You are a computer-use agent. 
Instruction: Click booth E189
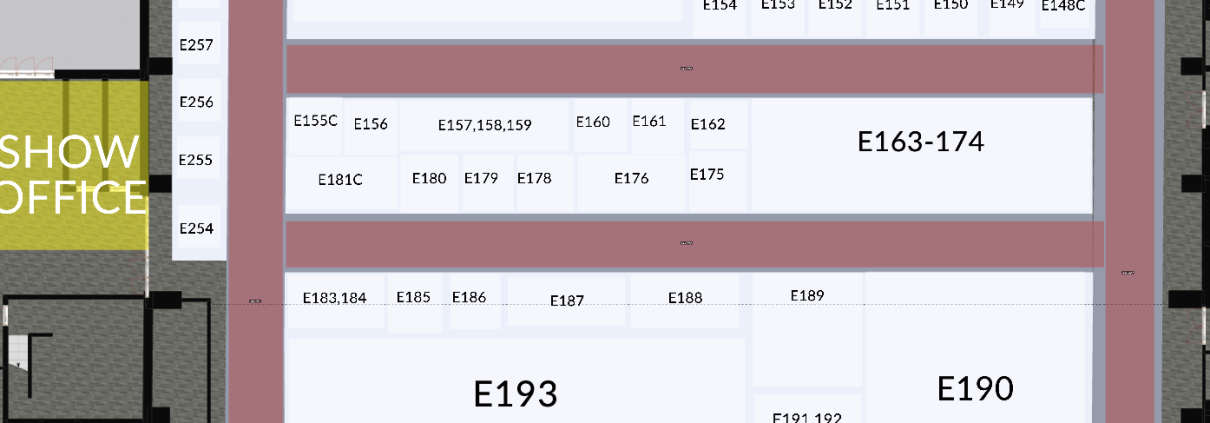[807, 330]
